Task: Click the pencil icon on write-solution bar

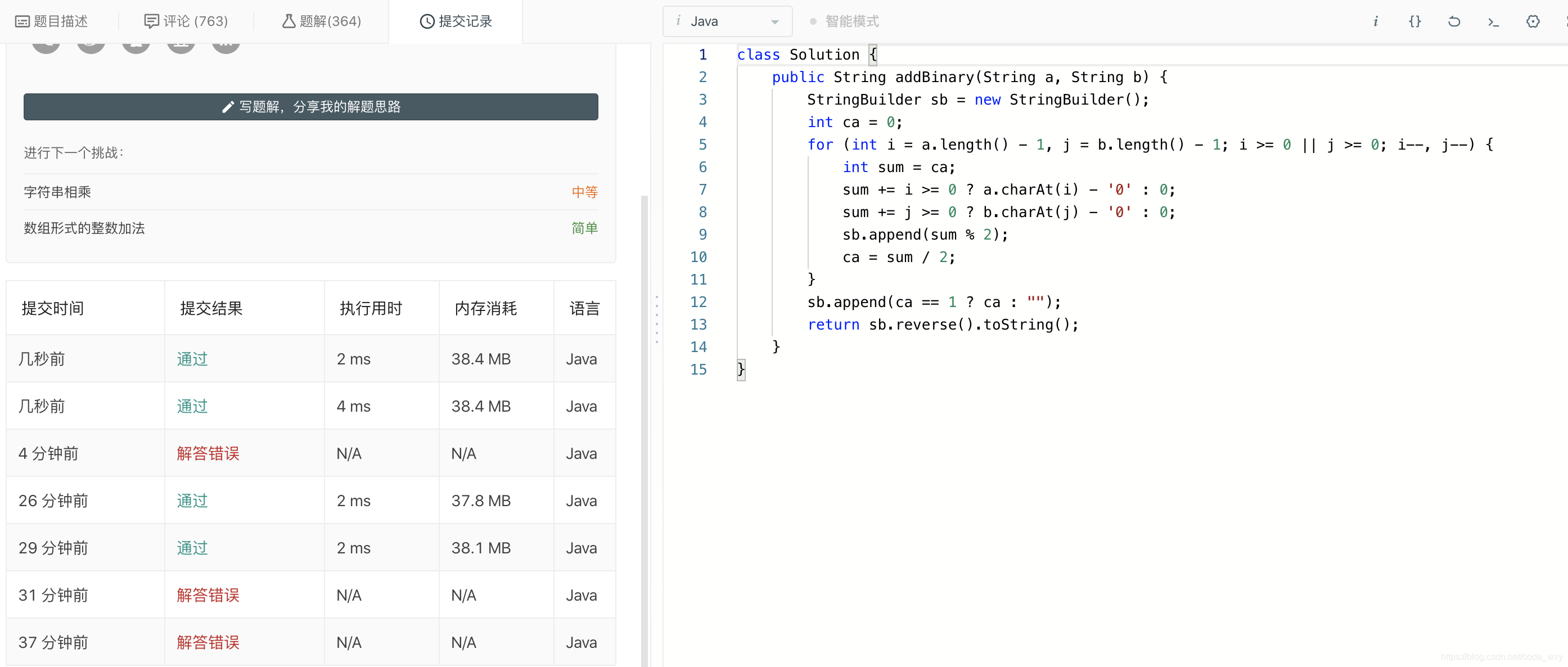Action: [x=228, y=107]
